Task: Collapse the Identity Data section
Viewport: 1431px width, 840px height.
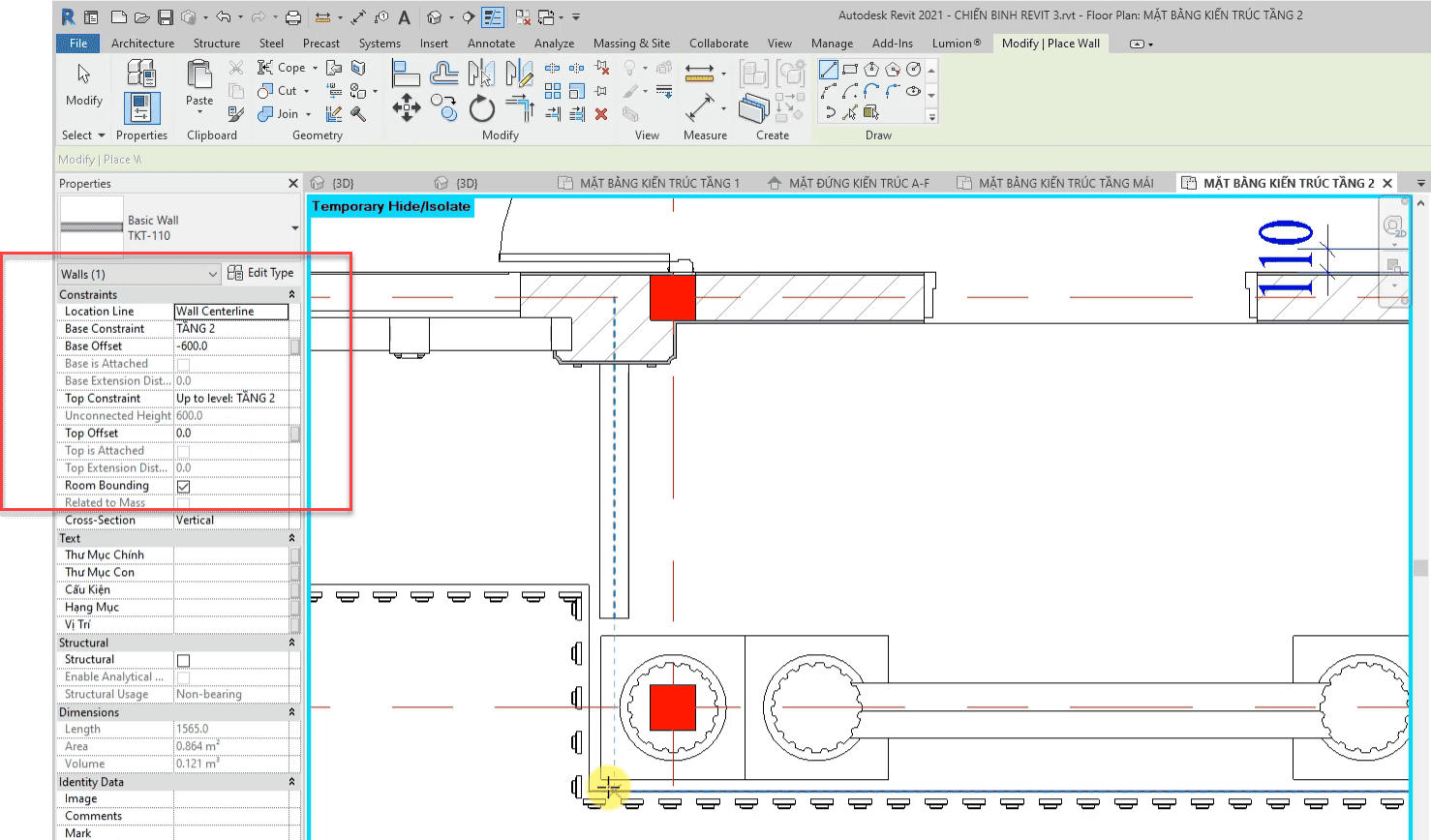Action: click(291, 782)
